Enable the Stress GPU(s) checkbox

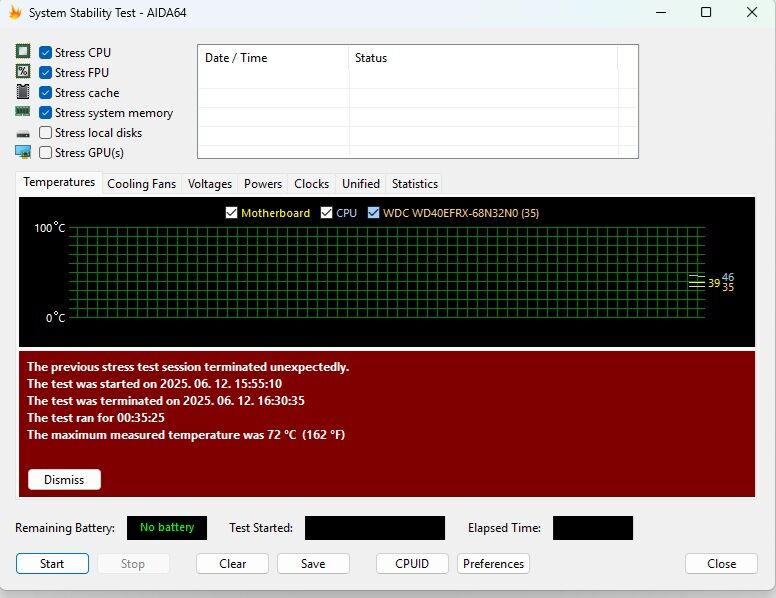pyautogui.click(x=46, y=152)
